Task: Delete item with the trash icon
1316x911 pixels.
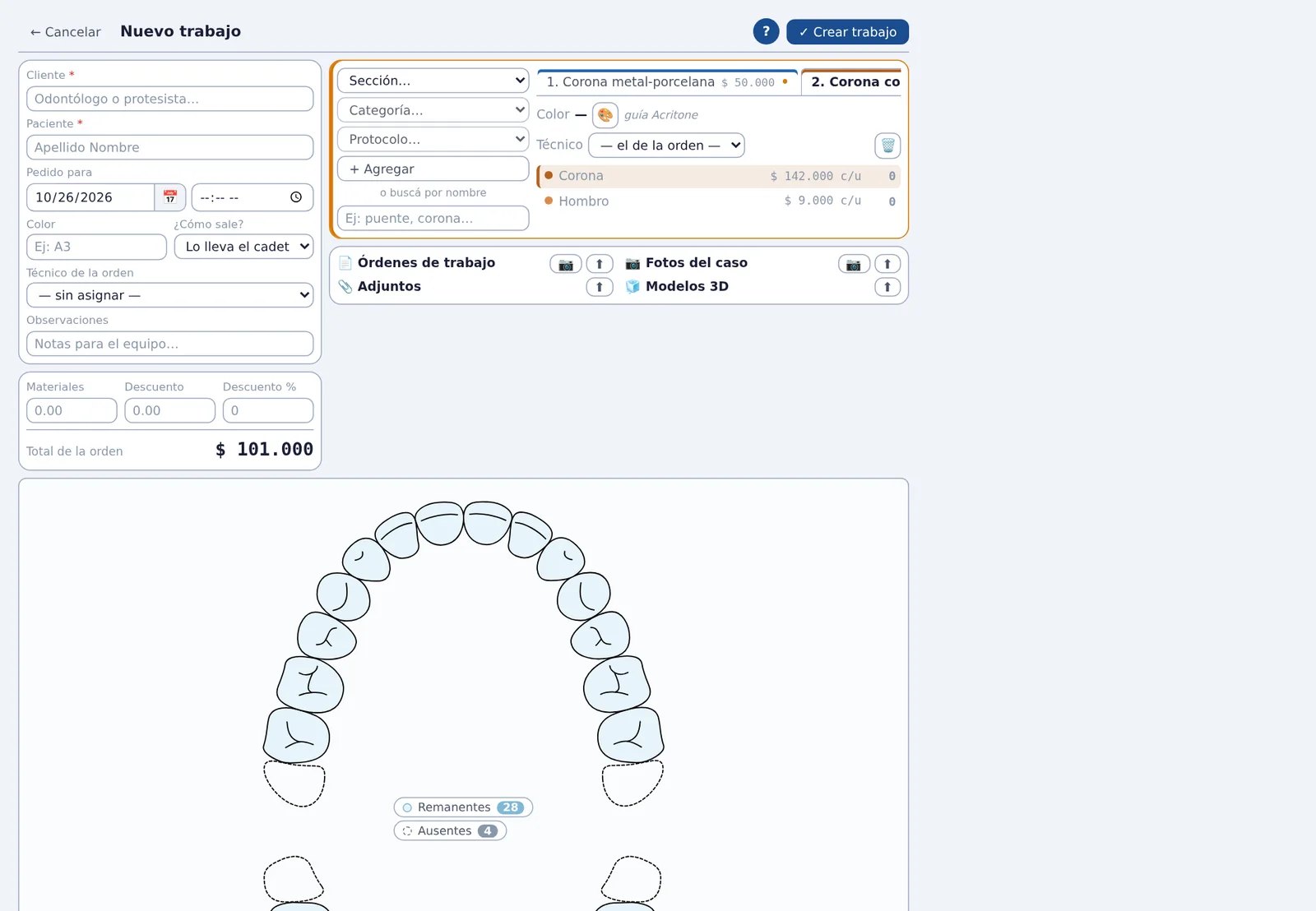Action: [887, 146]
